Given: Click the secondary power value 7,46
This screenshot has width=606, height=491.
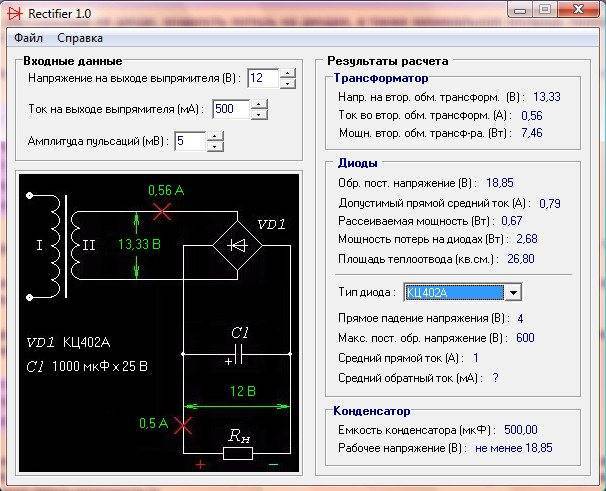Looking at the screenshot, I should 531,133.
